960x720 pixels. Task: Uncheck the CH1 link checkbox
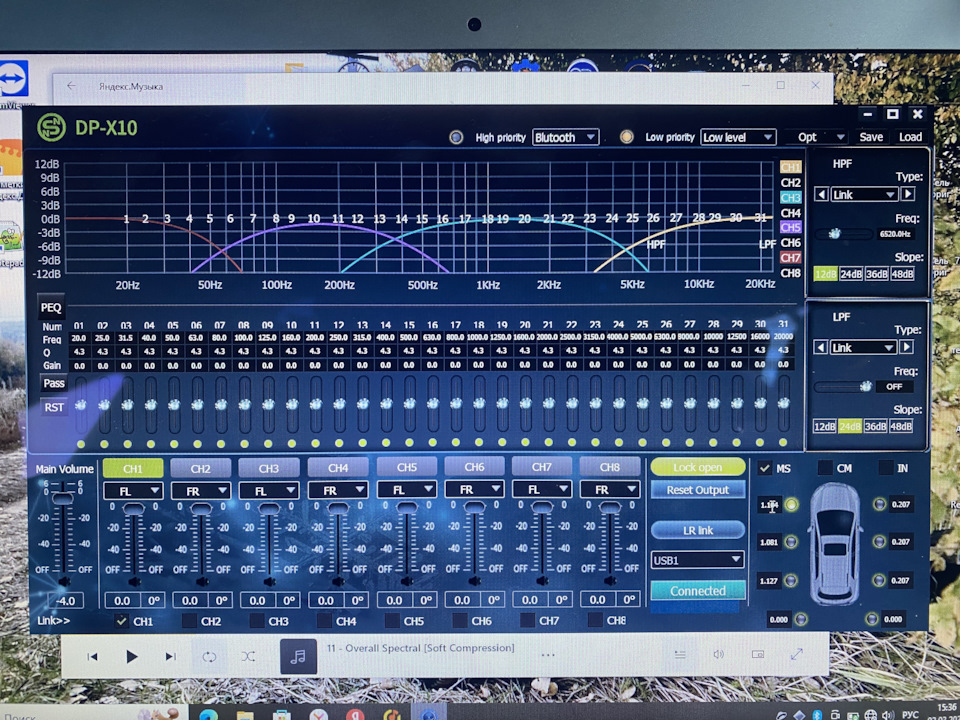coord(121,621)
